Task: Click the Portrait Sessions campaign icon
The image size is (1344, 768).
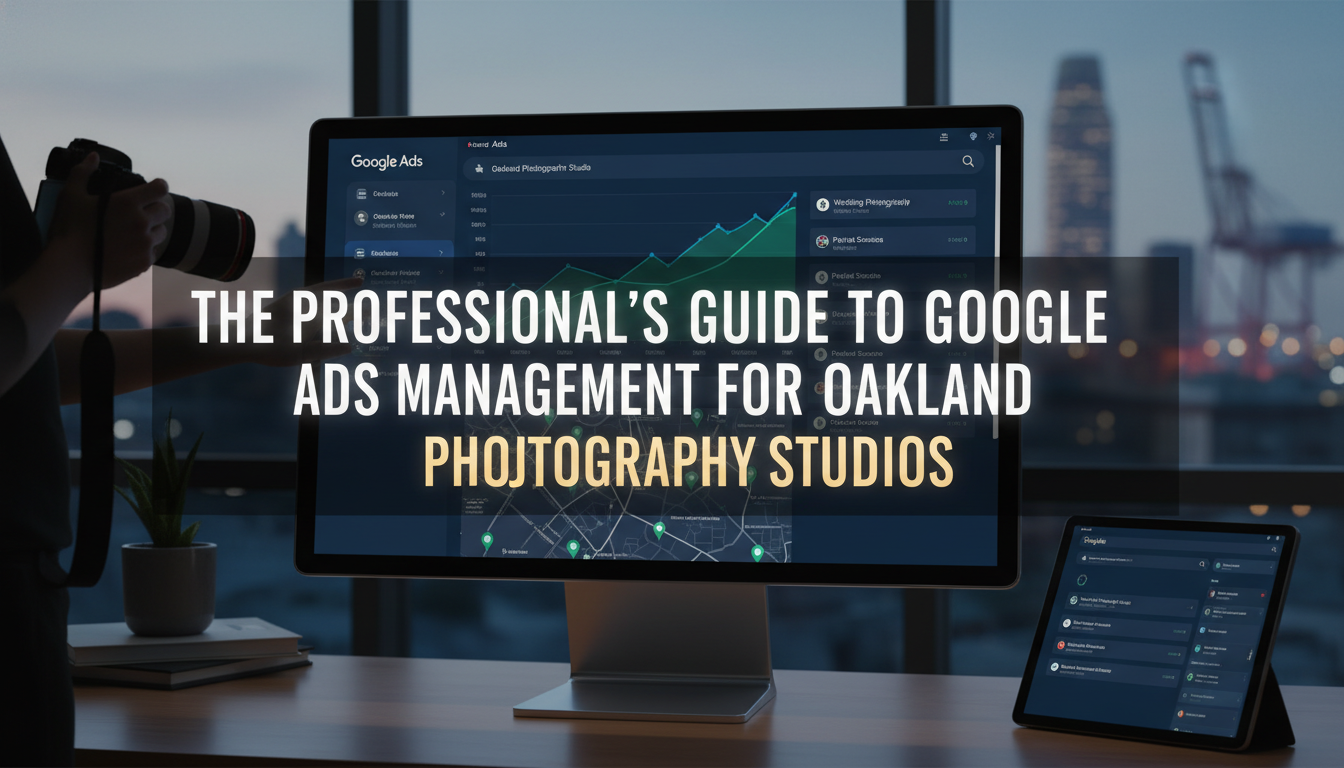Action: pyautogui.click(x=822, y=241)
